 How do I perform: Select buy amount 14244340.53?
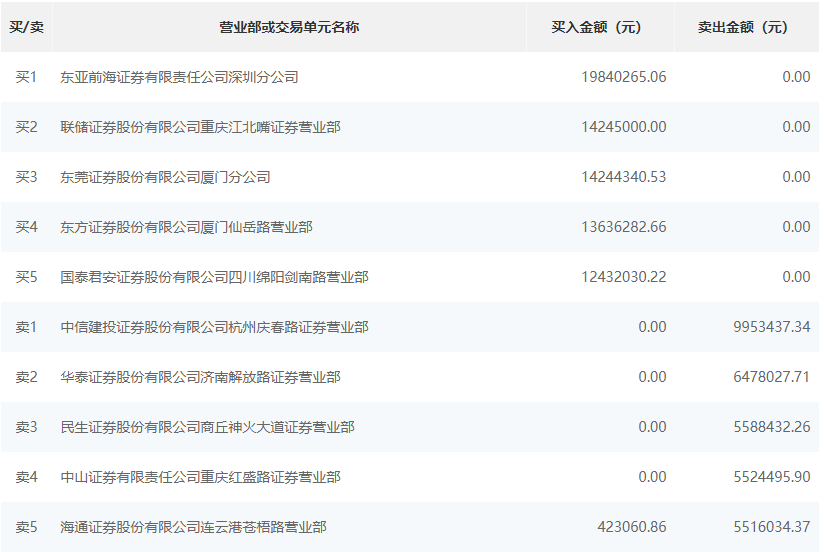click(624, 177)
